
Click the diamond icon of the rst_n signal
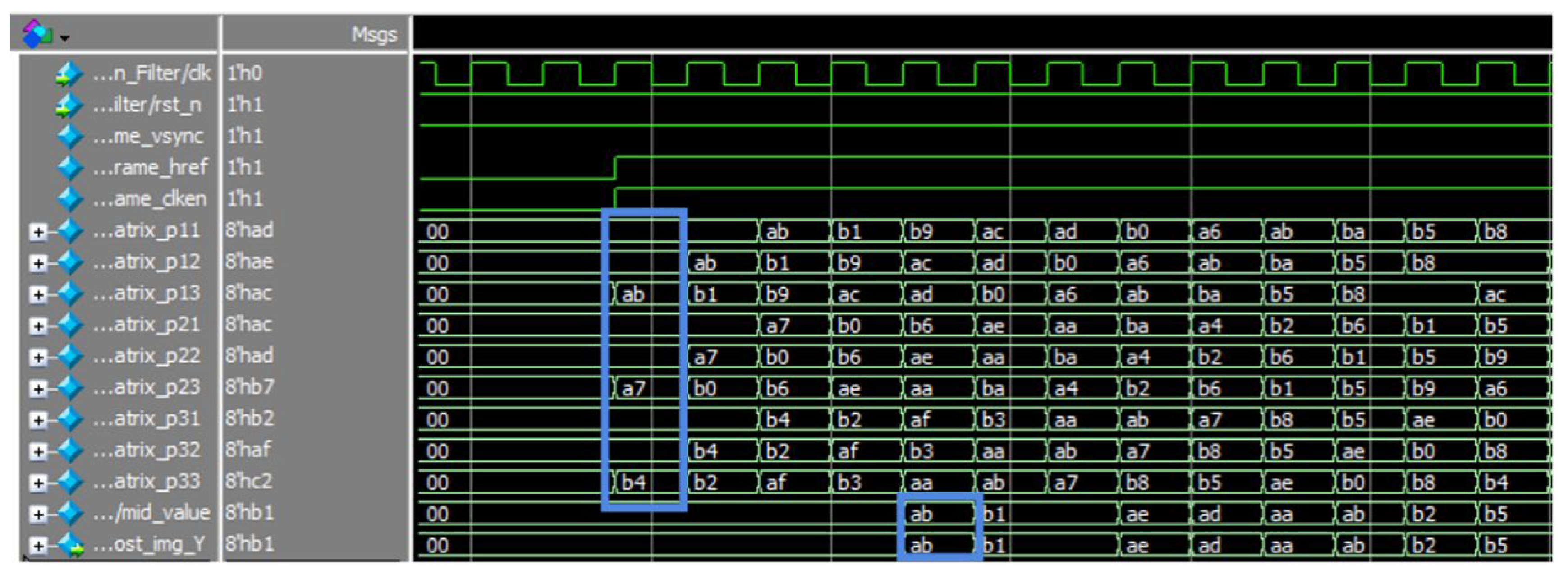(69, 106)
